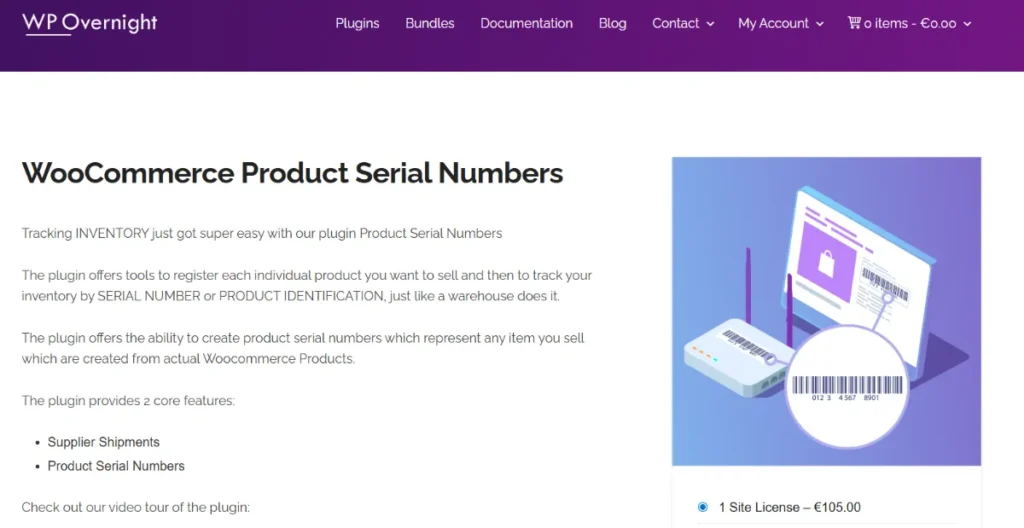Click the "Product Serial Numbers" bullet item
The image size is (1024, 528).
pyautogui.click(x=116, y=466)
